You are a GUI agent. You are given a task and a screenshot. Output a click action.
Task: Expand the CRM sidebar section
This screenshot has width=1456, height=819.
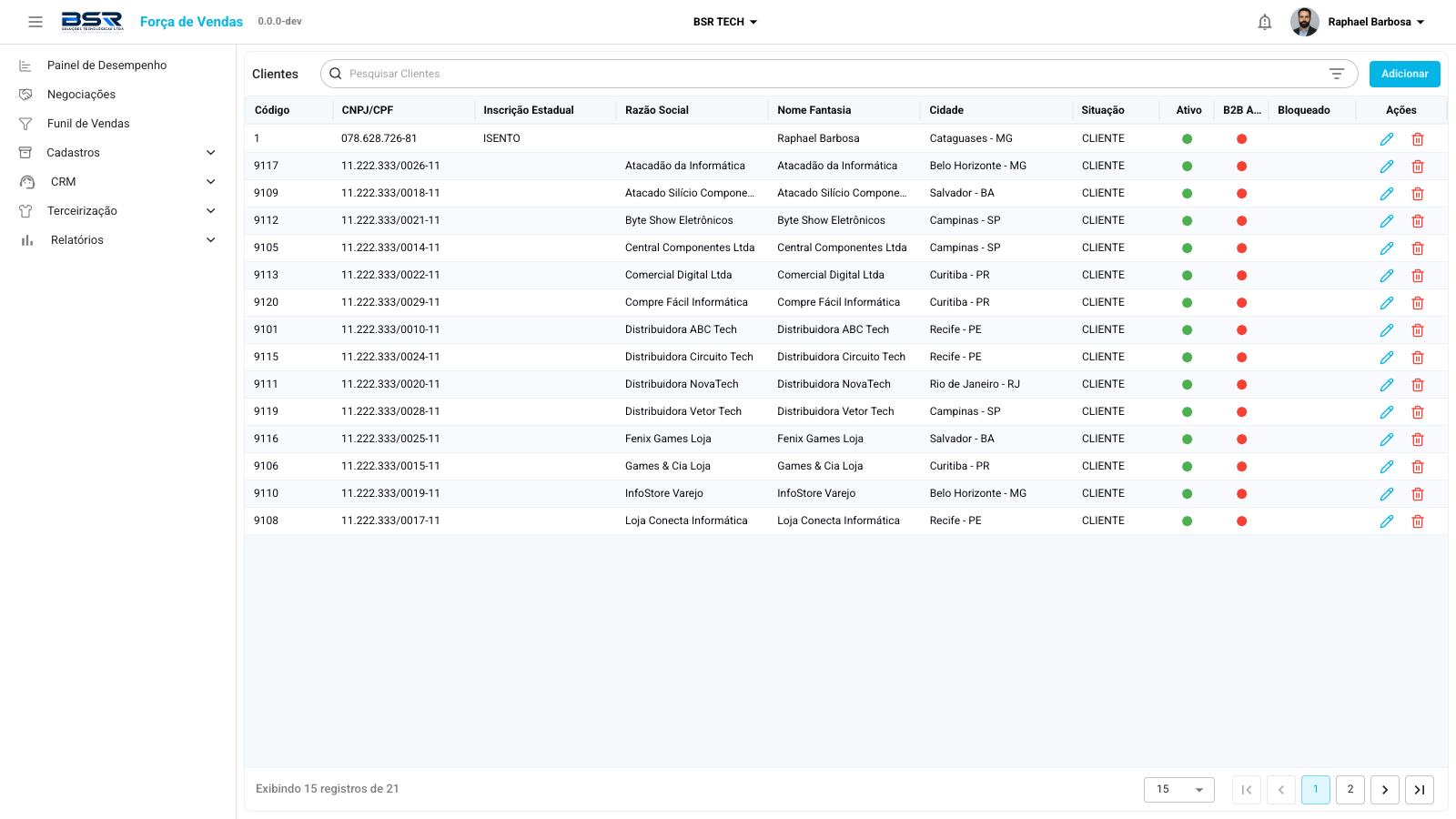(x=118, y=182)
